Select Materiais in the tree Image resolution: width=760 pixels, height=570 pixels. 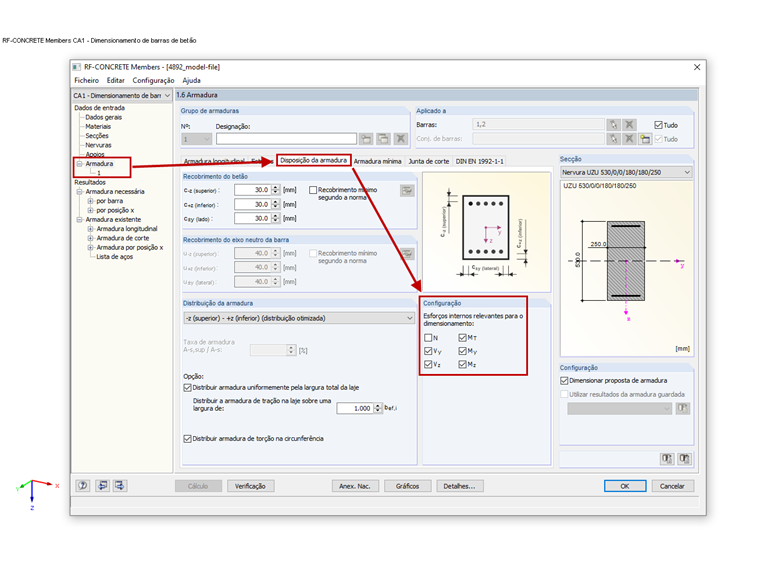tap(98, 127)
